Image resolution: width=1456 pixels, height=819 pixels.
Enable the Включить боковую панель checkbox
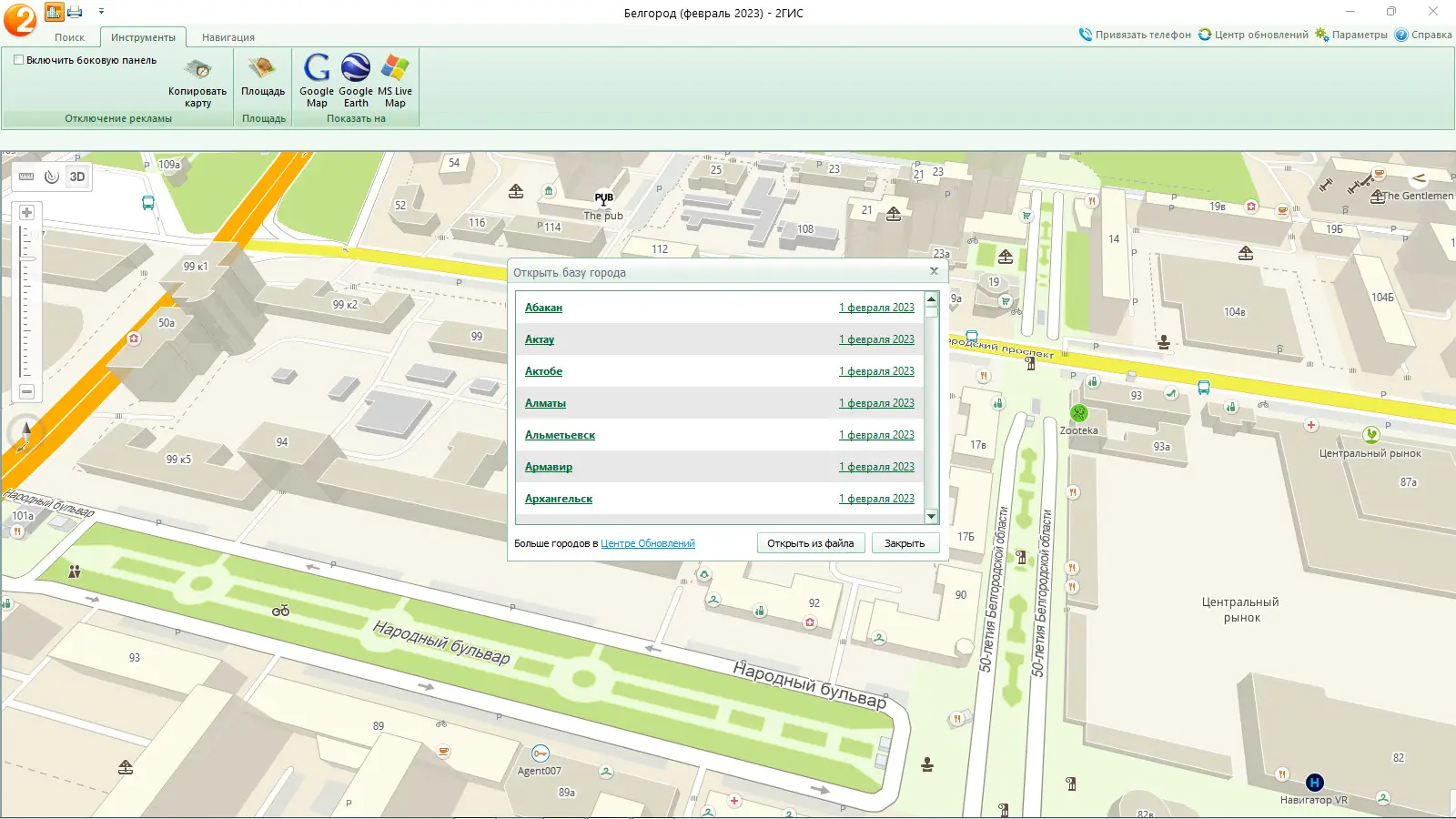point(18,60)
